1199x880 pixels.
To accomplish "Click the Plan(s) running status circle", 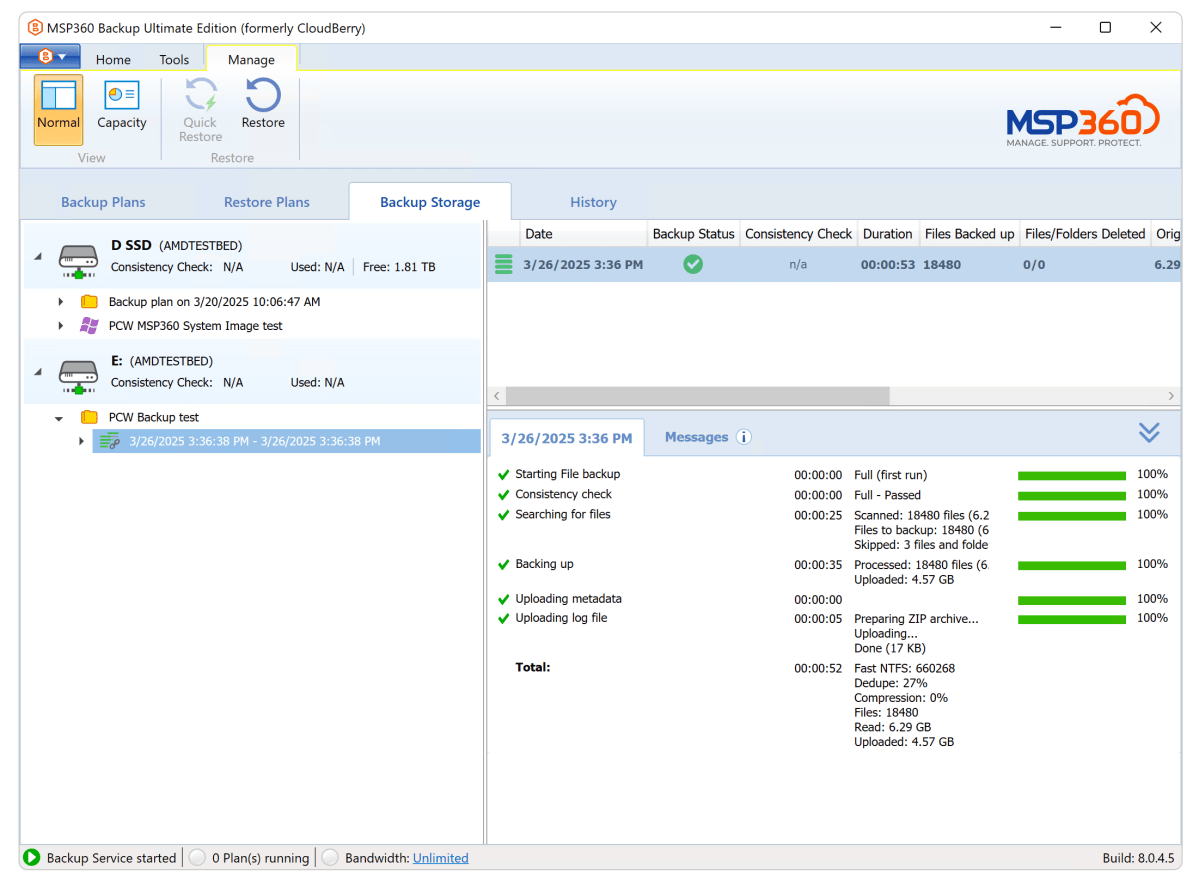I will coord(197,858).
